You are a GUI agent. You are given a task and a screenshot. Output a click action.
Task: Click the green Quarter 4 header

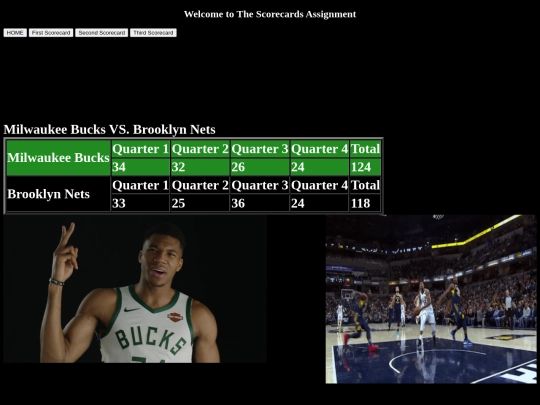pyautogui.click(x=319, y=149)
